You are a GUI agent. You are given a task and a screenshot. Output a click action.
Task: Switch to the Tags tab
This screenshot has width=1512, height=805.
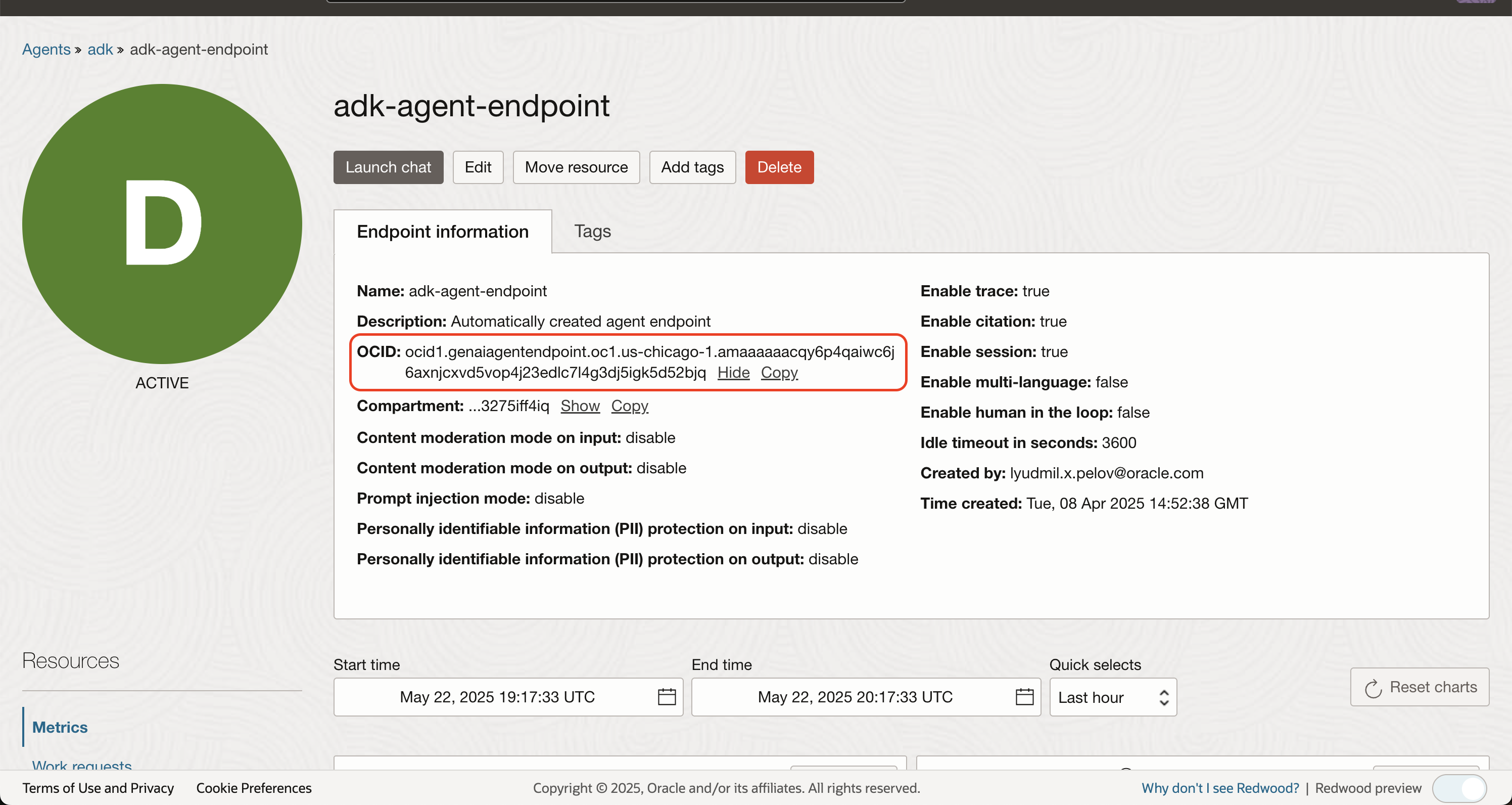[592, 232]
